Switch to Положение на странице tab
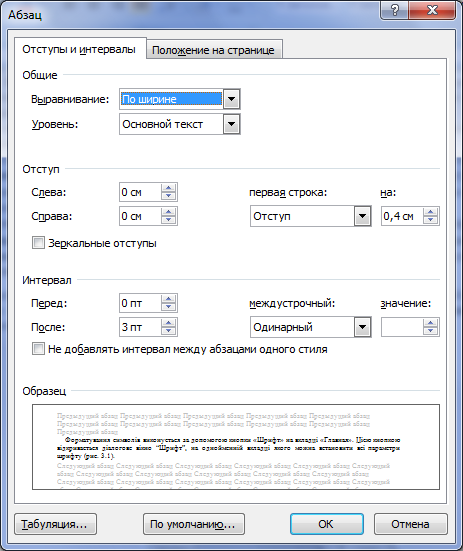The image size is (463, 551). click(214, 50)
